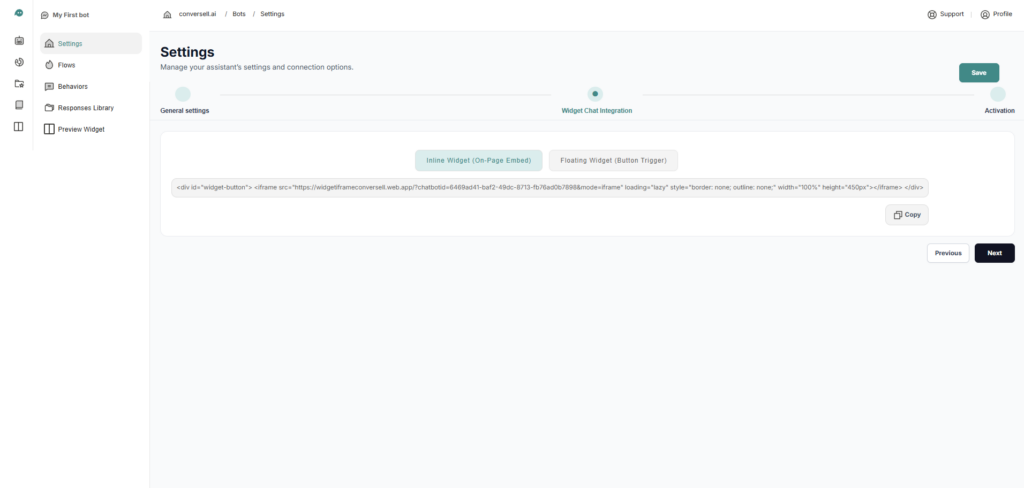
Task: Open Behaviors in the sidebar
Action: tap(72, 86)
